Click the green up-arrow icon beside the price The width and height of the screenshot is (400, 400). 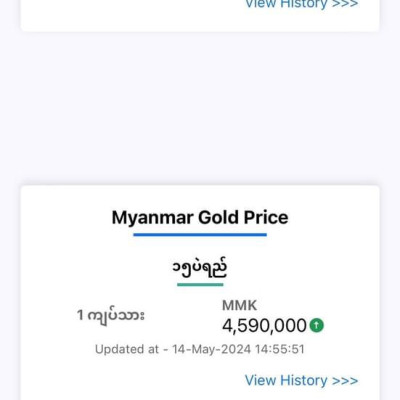pyautogui.click(x=316, y=325)
